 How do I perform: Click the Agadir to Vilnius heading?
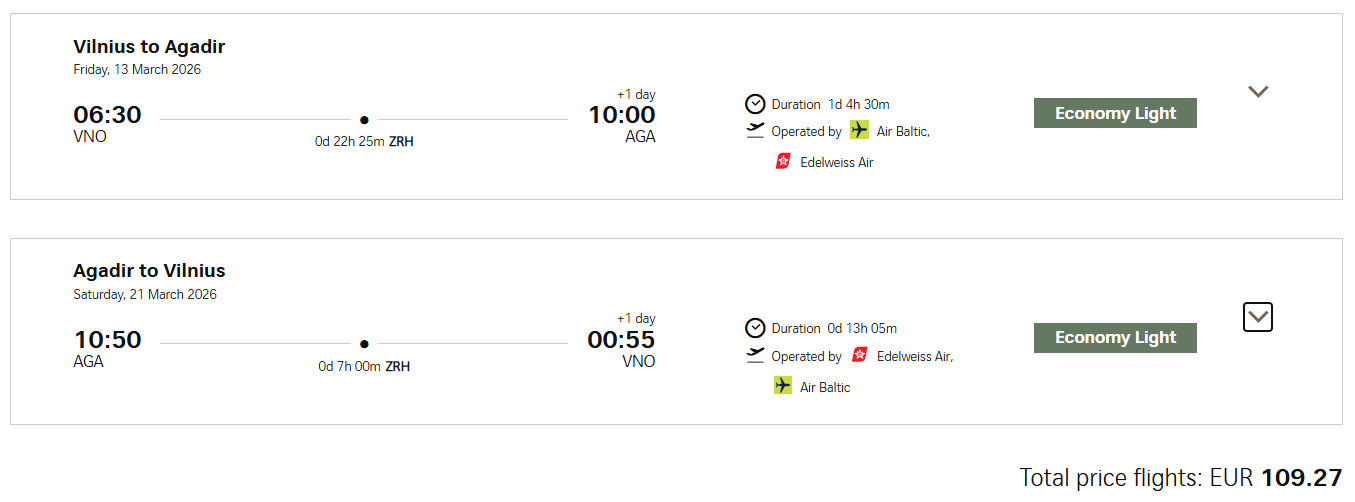tap(149, 270)
